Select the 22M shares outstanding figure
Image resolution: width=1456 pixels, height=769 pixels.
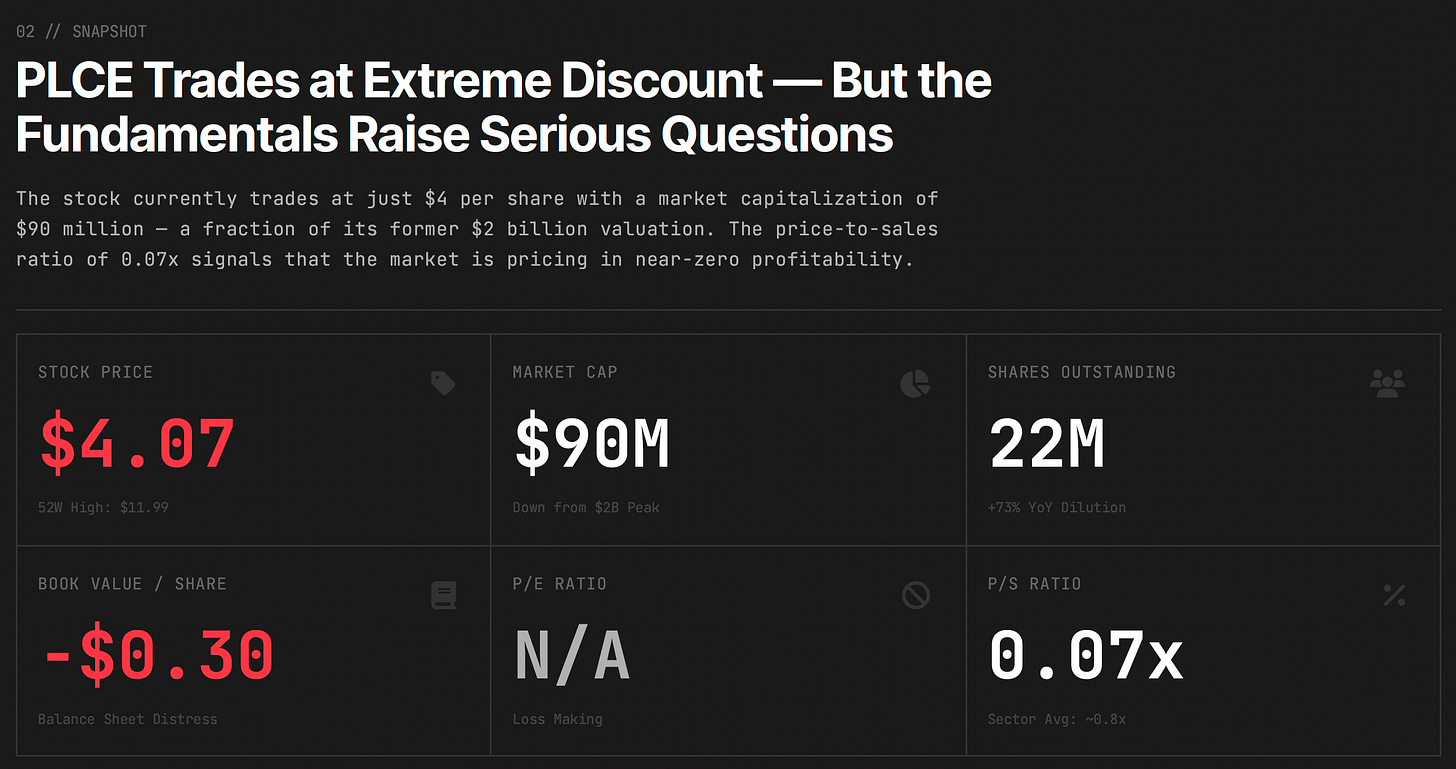click(1047, 444)
